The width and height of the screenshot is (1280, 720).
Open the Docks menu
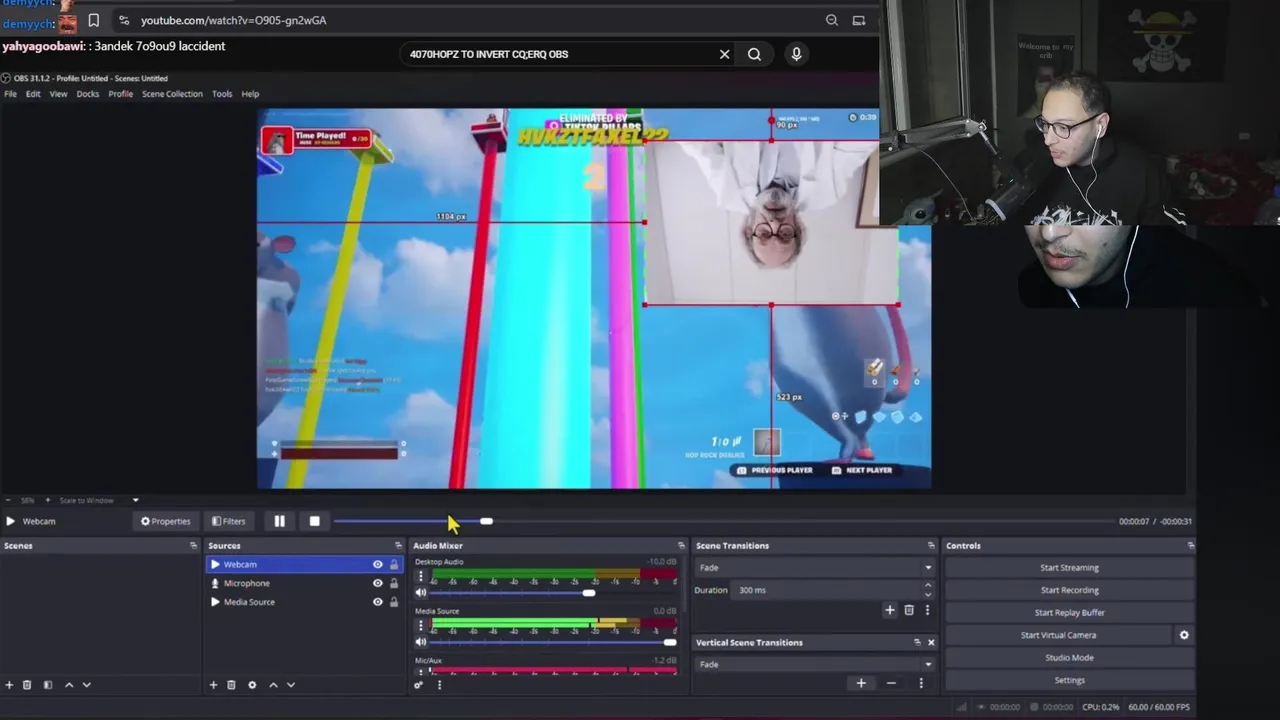click(x=88, y=94)
